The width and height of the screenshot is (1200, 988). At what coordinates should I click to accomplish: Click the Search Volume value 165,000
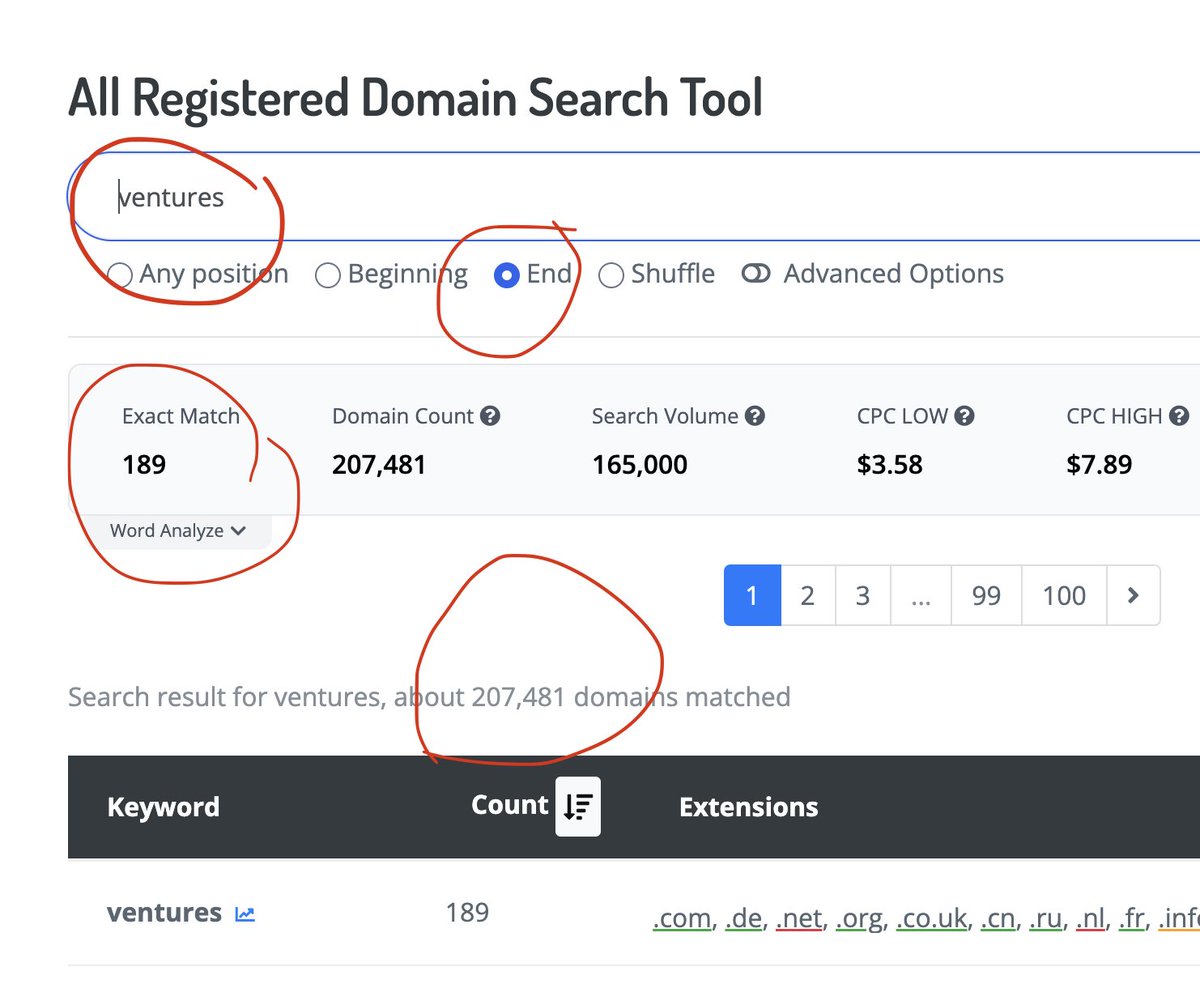[x=639, y=465]
